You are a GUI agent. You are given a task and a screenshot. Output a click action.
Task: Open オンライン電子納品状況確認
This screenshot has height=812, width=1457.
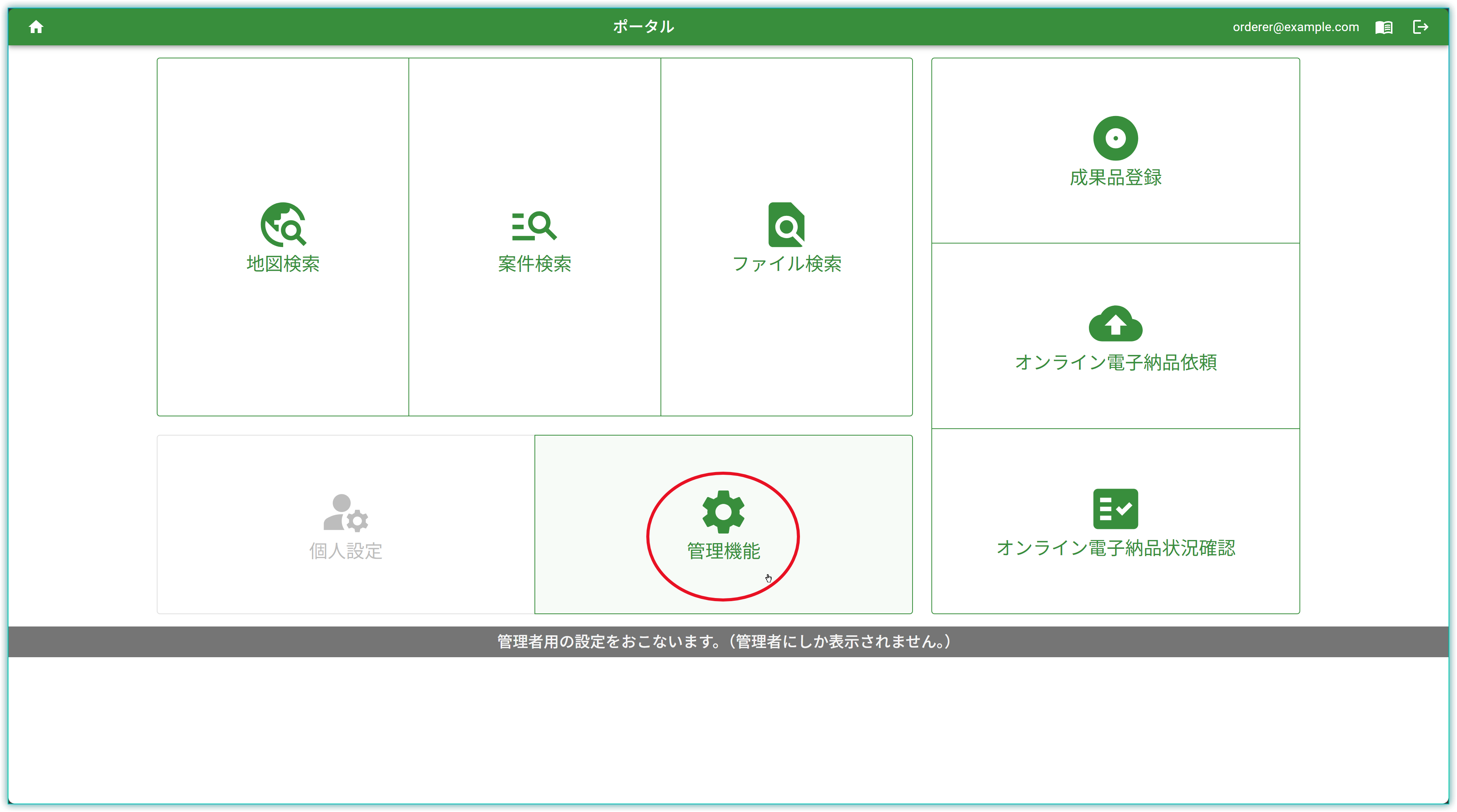1115,548
